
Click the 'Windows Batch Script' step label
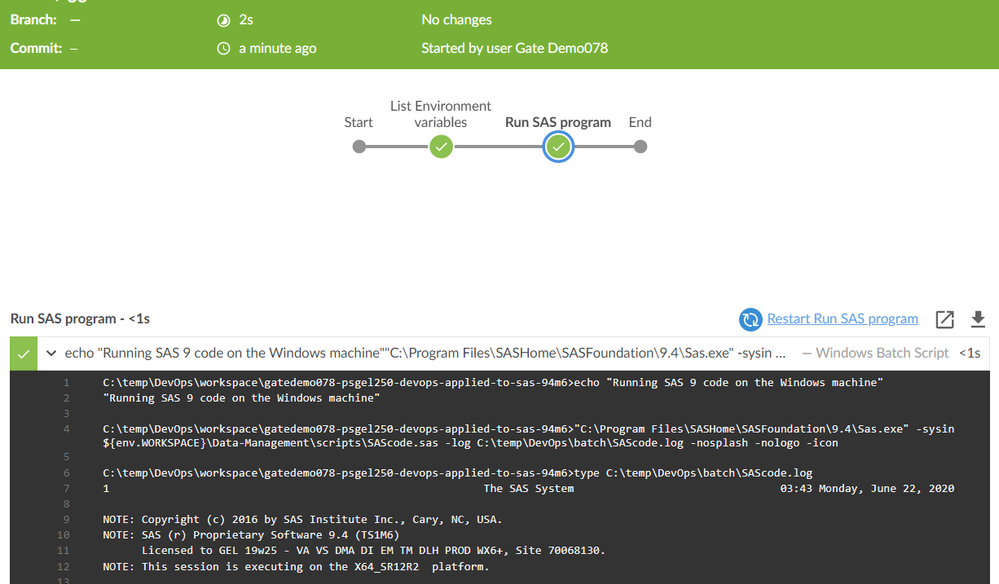882,353
